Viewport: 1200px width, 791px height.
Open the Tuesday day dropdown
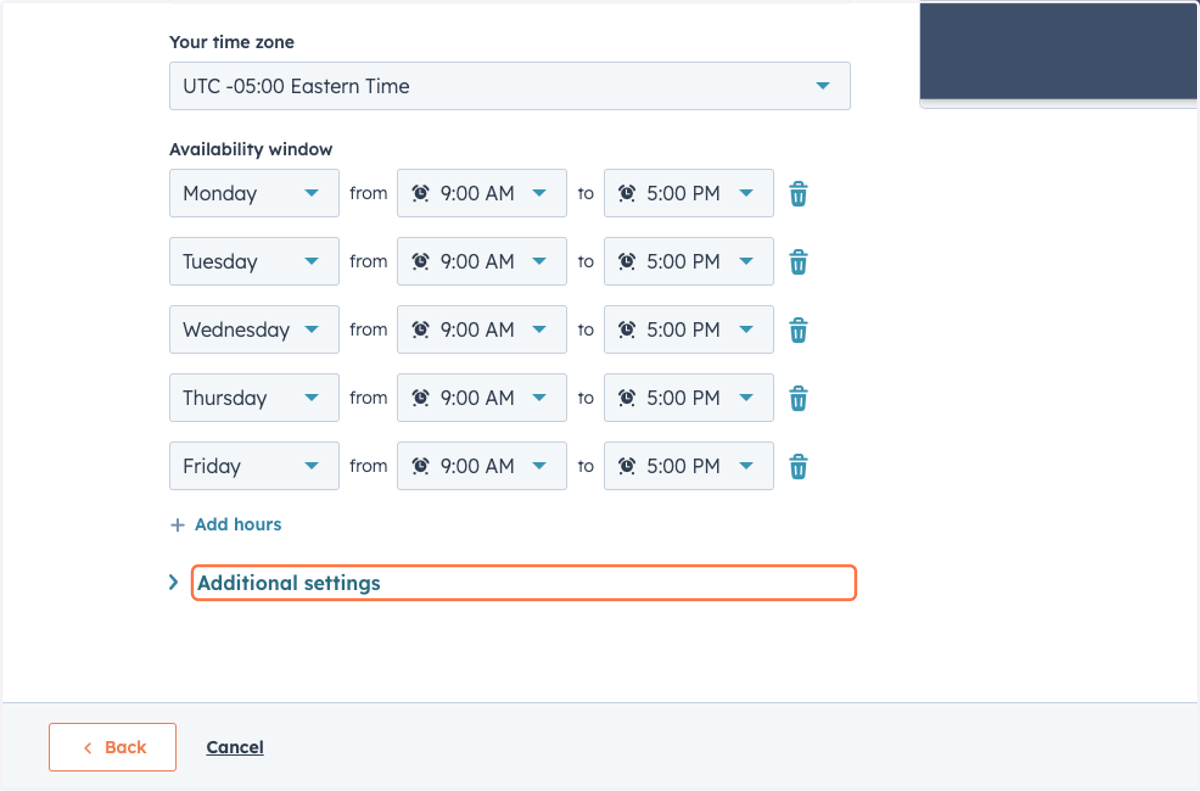tap(254, 261)
